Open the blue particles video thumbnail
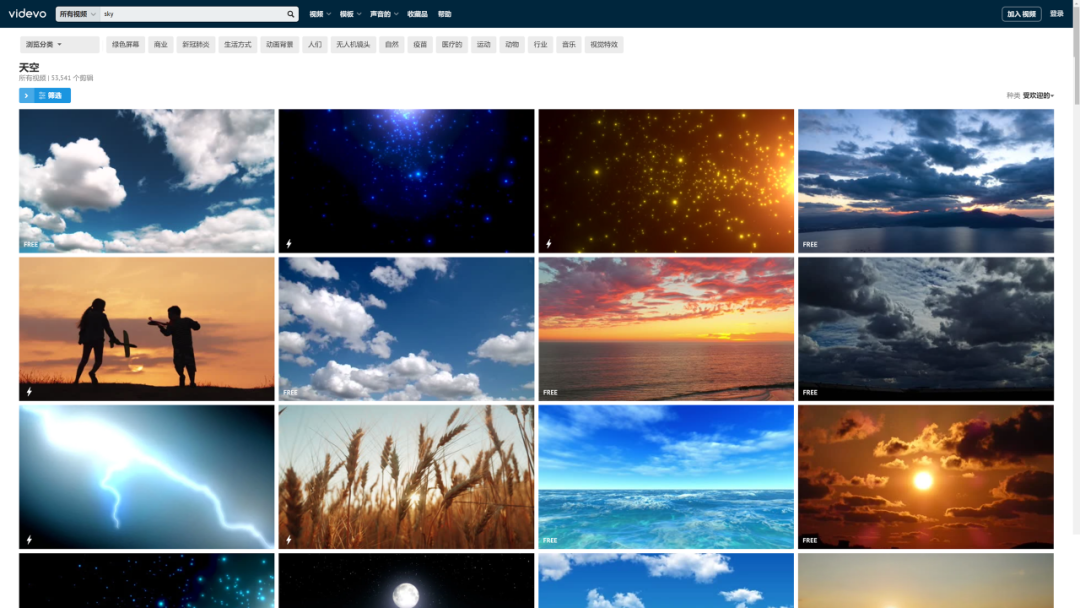1080x608 pixels. tap(406, 181)
